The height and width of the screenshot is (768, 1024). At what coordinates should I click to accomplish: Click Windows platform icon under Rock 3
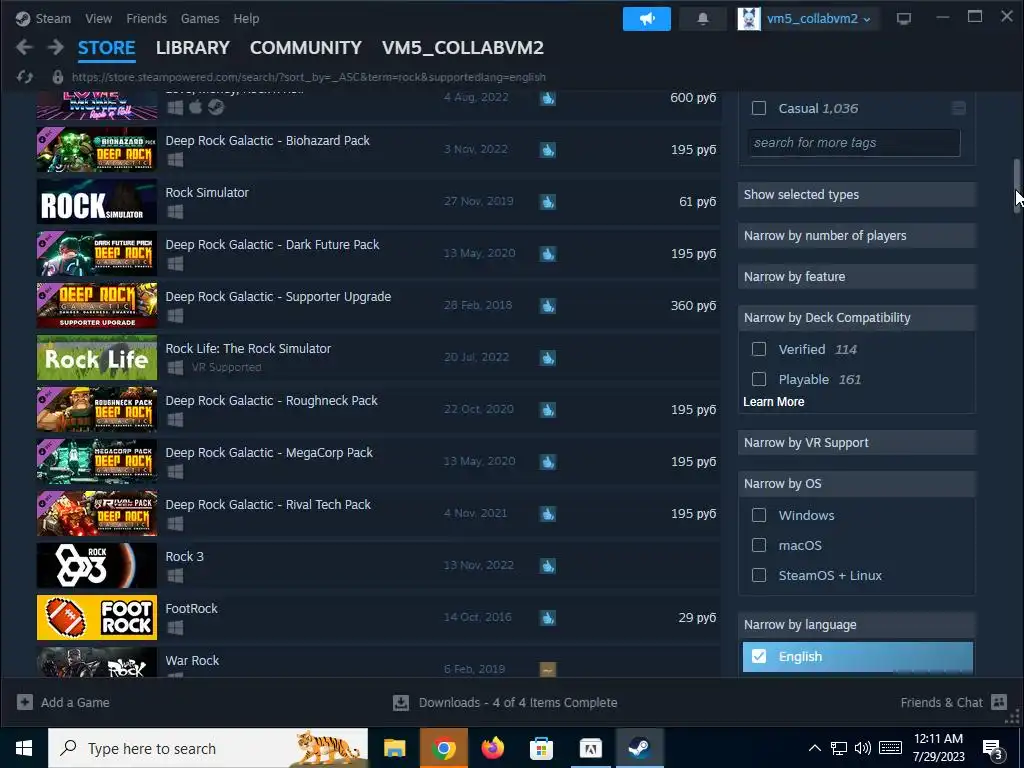coord(175,576)
